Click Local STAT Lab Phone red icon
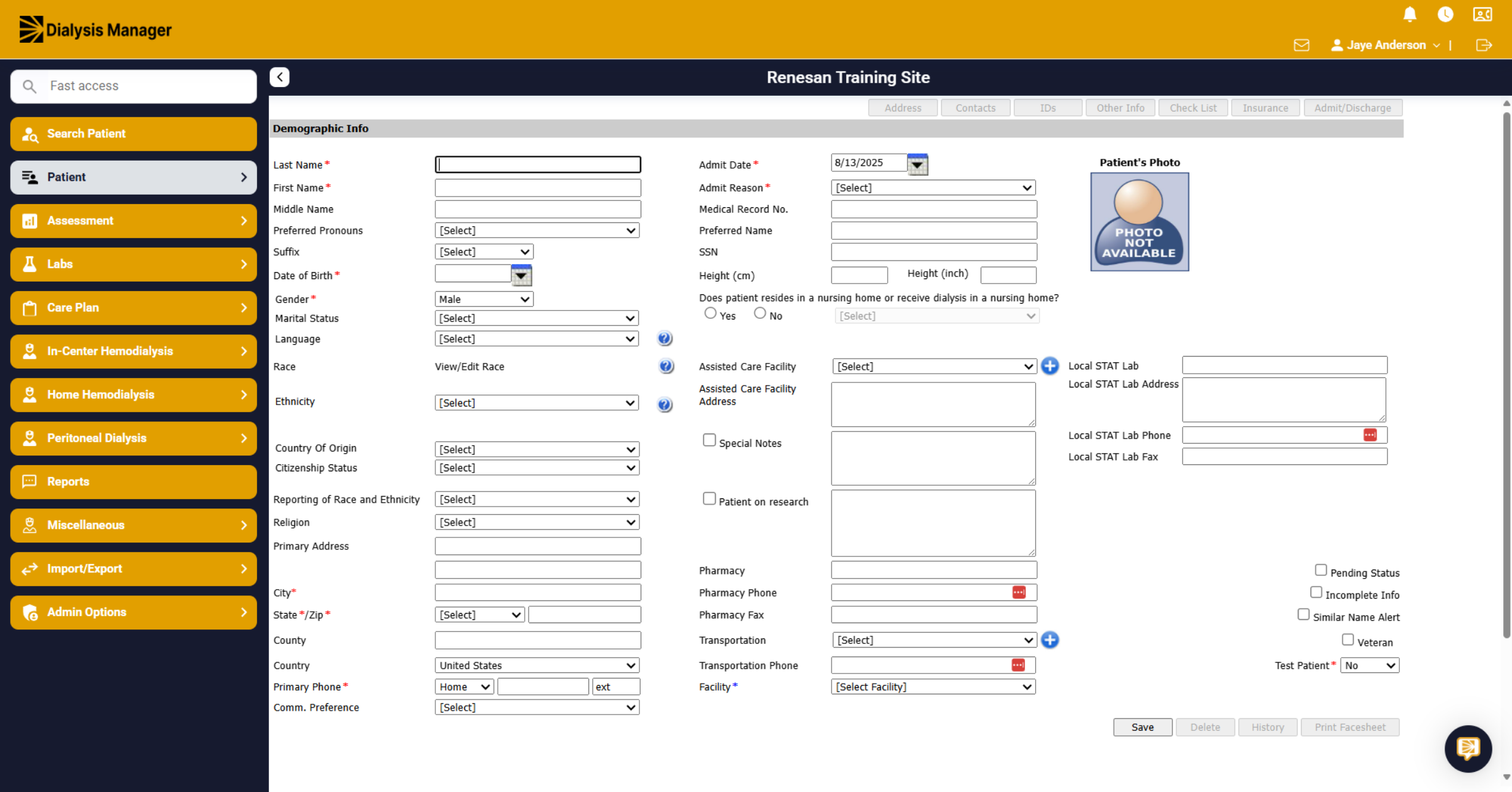 [x=1370, y=435]
